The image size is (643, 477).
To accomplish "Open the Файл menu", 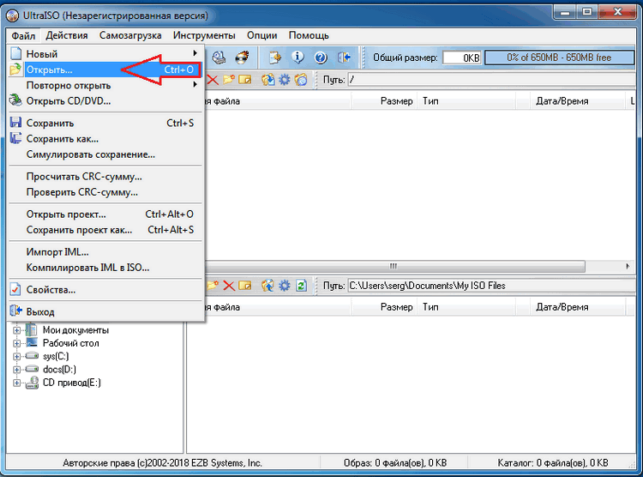I will 23,36.
